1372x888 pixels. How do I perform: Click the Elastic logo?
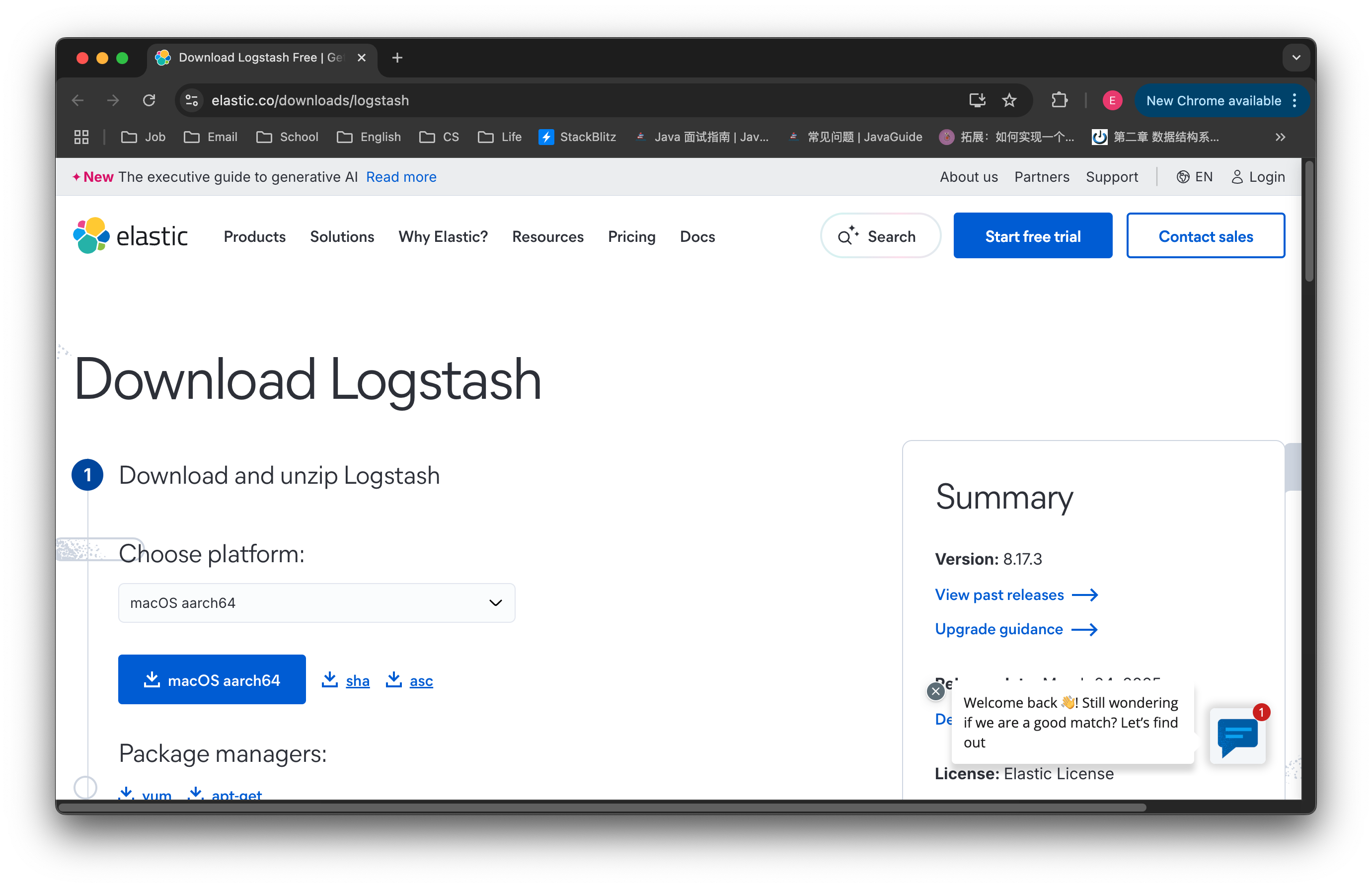click(131, 236)
